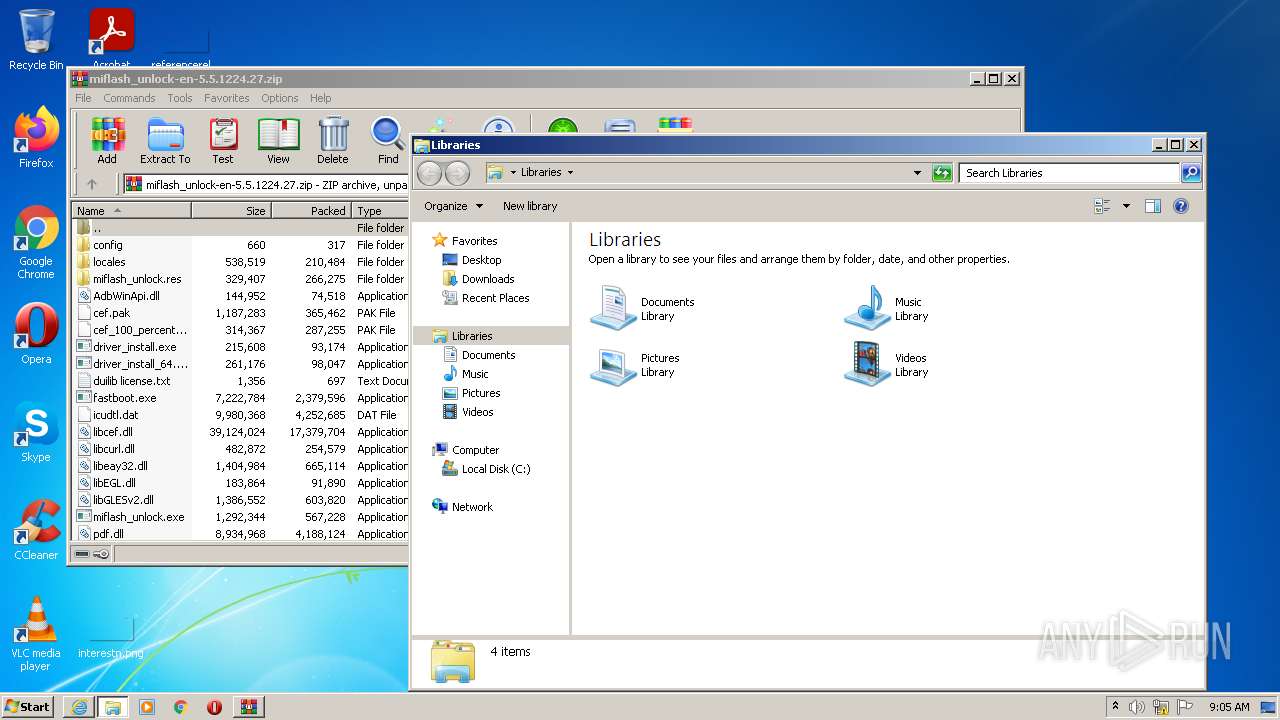This screenshot has width=1280, height=720.
Task: Select Network in navigation pane
Action: pos(472,507)
